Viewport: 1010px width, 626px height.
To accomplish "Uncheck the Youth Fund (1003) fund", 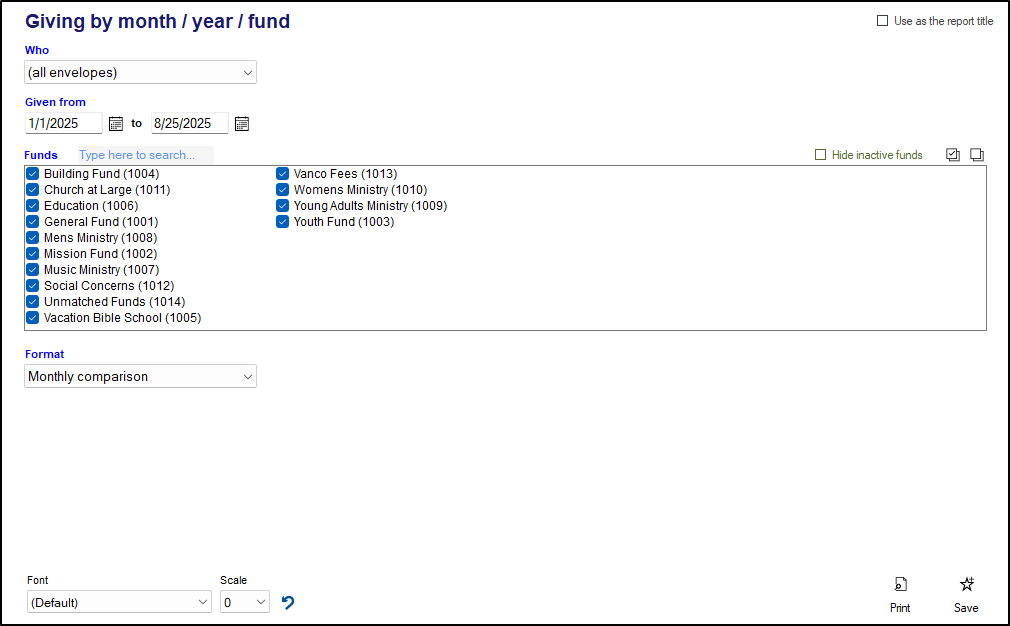I will 282,221.
